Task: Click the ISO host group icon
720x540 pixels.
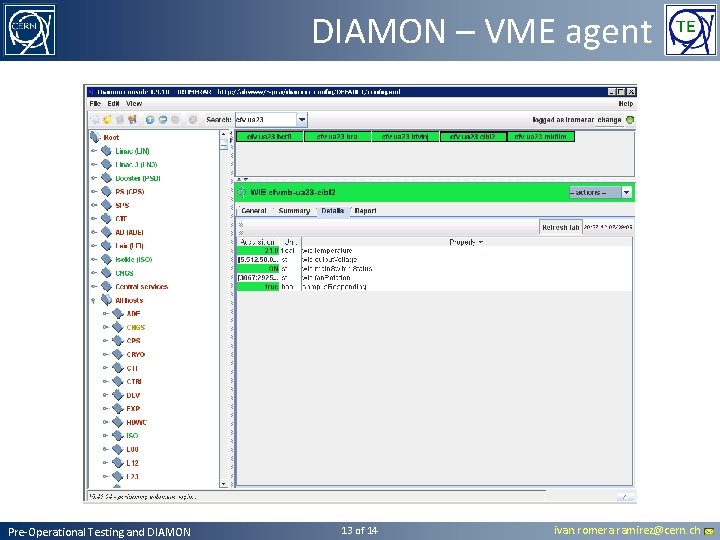Action: click(x=118, y=435)
